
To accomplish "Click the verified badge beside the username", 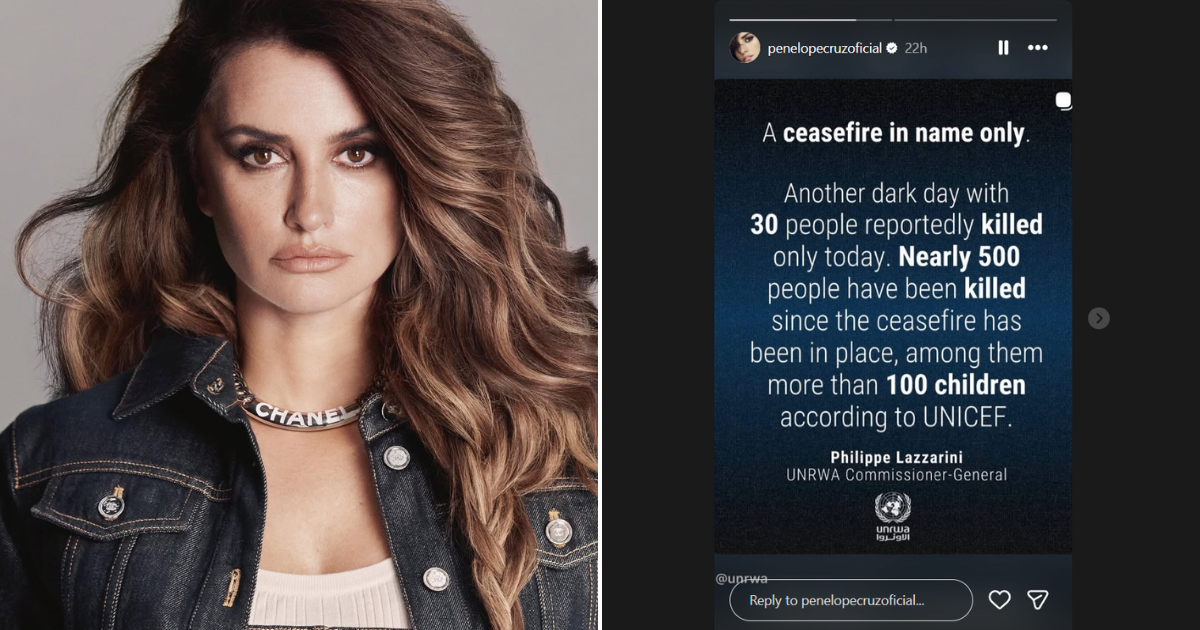I will point(892,48).
